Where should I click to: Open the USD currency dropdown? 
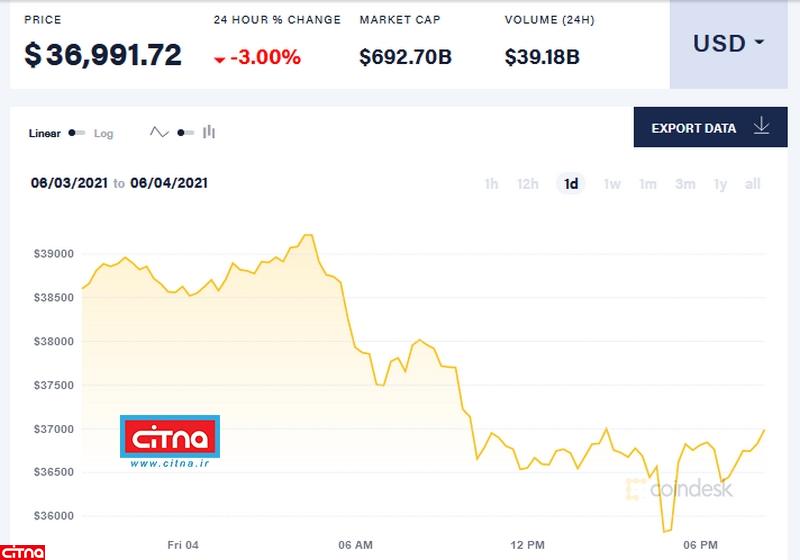pyautogui.click(x=728, y=44)
